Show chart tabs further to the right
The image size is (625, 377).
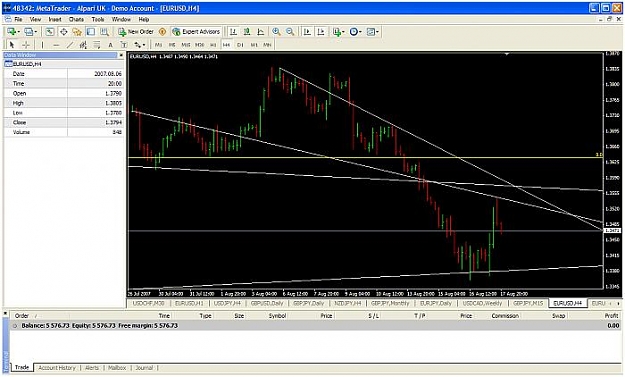pos(619,303)
